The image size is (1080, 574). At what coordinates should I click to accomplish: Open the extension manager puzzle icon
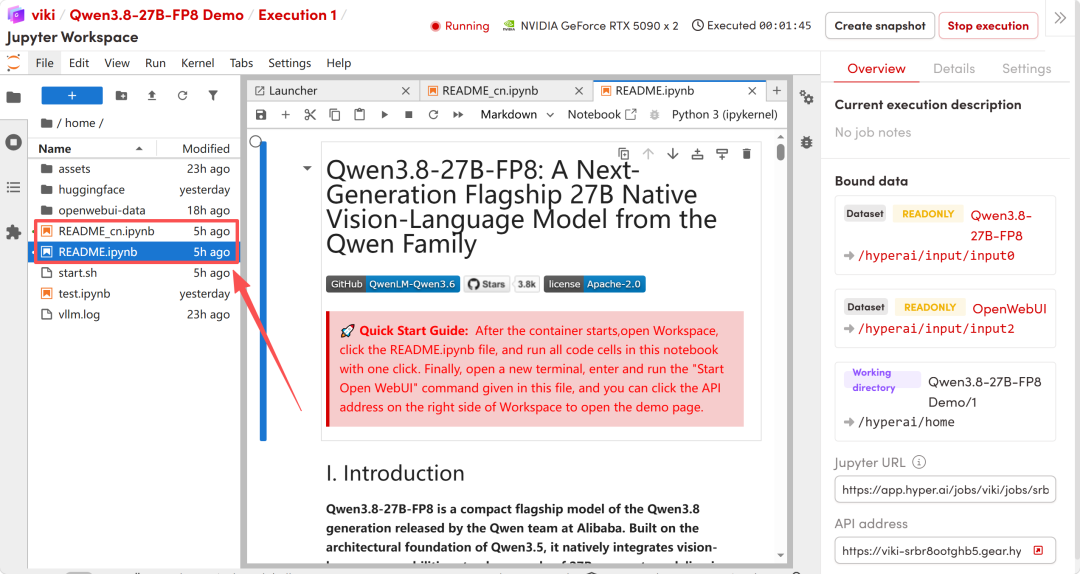point(14,232)
